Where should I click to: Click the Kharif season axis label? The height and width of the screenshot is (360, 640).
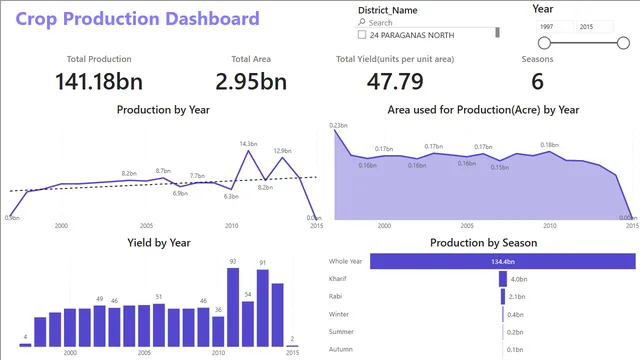[x=338, y=279]
